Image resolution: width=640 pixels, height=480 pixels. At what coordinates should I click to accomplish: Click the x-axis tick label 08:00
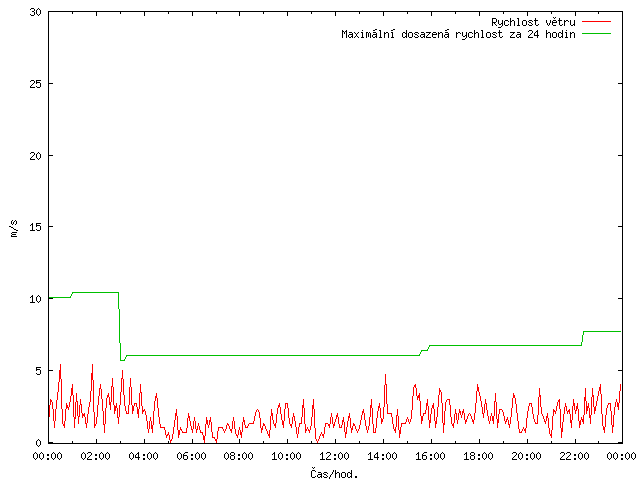(239, 456)
